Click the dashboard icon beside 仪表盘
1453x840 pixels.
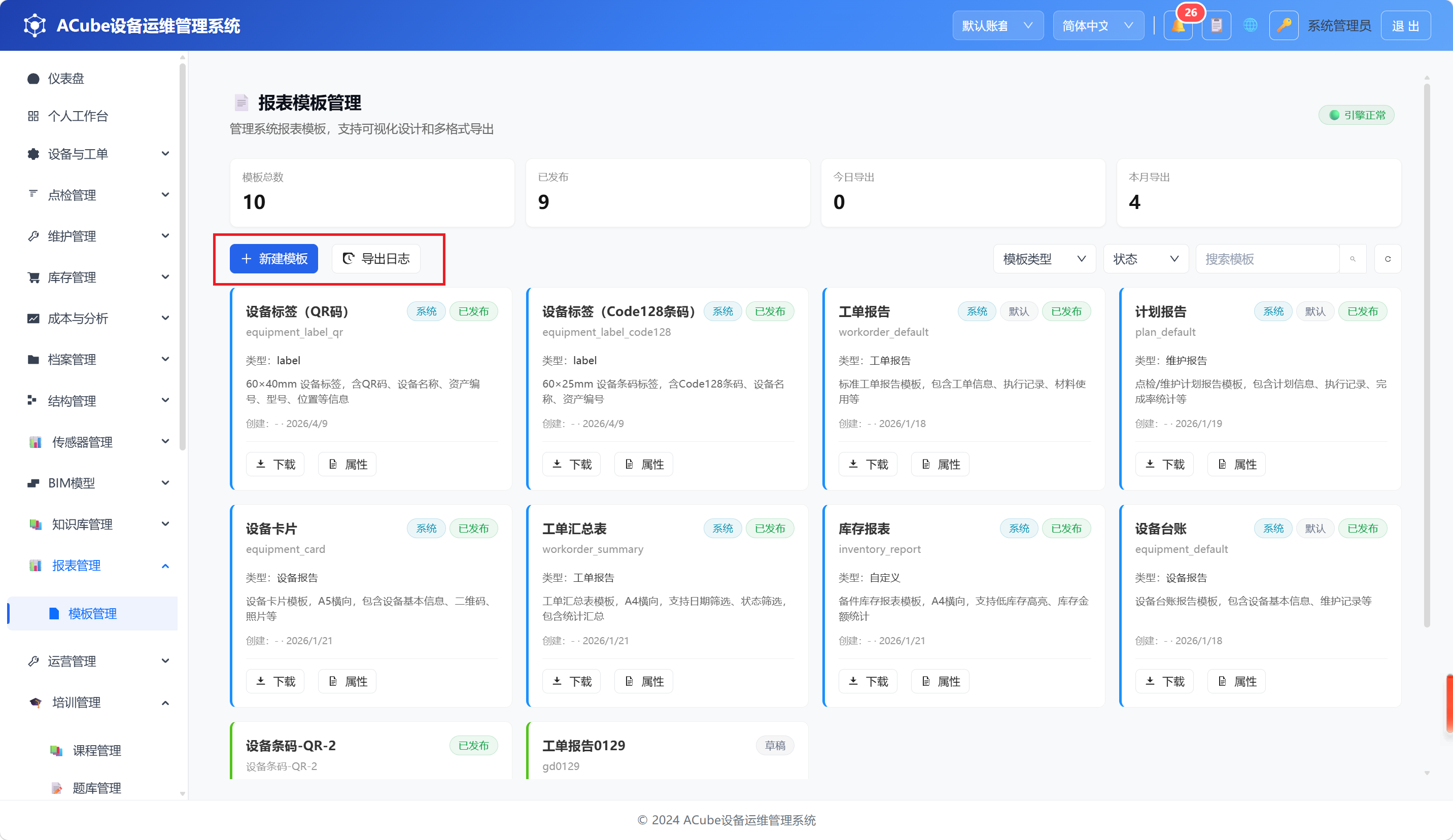(33, 79)
